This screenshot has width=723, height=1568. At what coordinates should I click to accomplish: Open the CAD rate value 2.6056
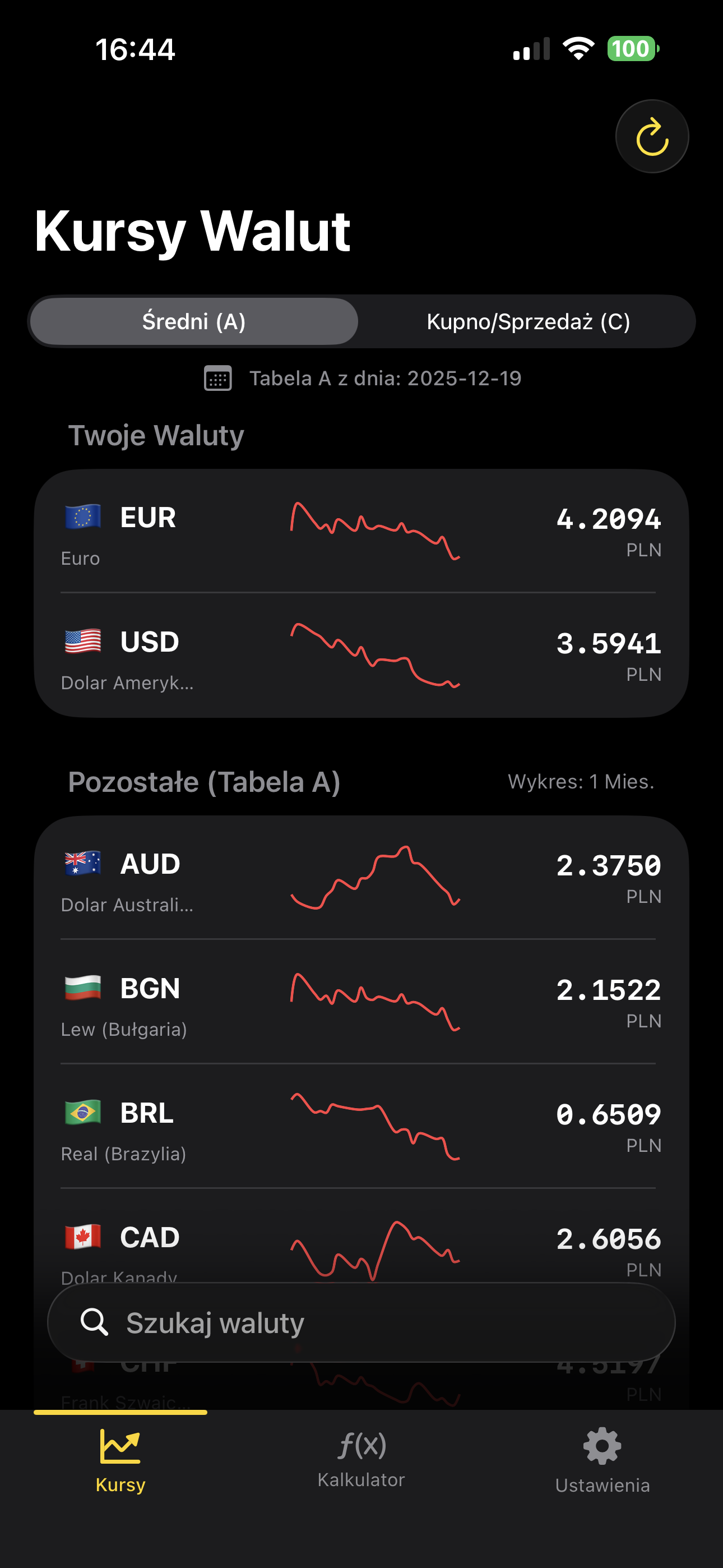pyautogui.click(x=608, y=1239)
